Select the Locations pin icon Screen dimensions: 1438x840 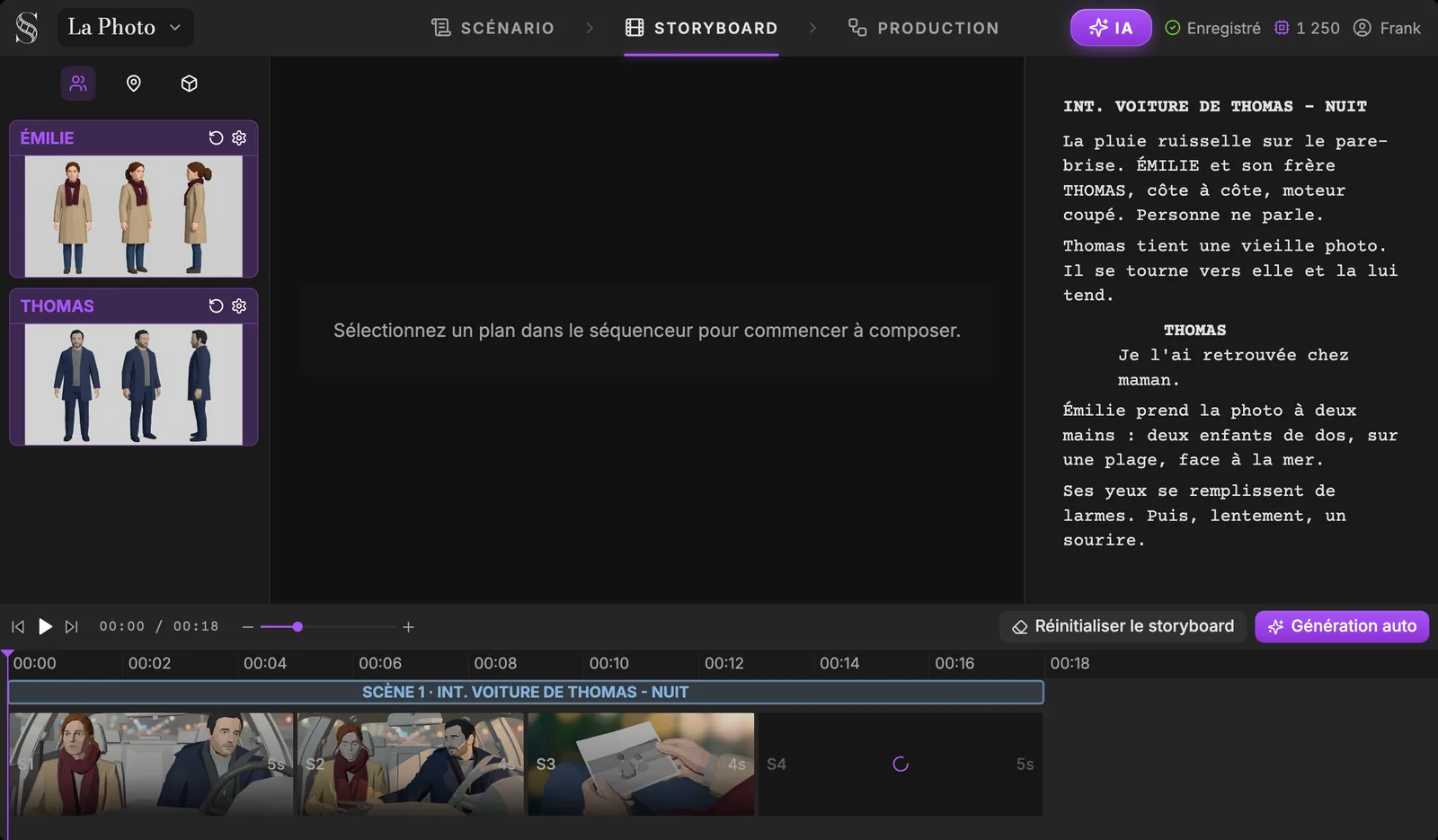coord(134,84)
